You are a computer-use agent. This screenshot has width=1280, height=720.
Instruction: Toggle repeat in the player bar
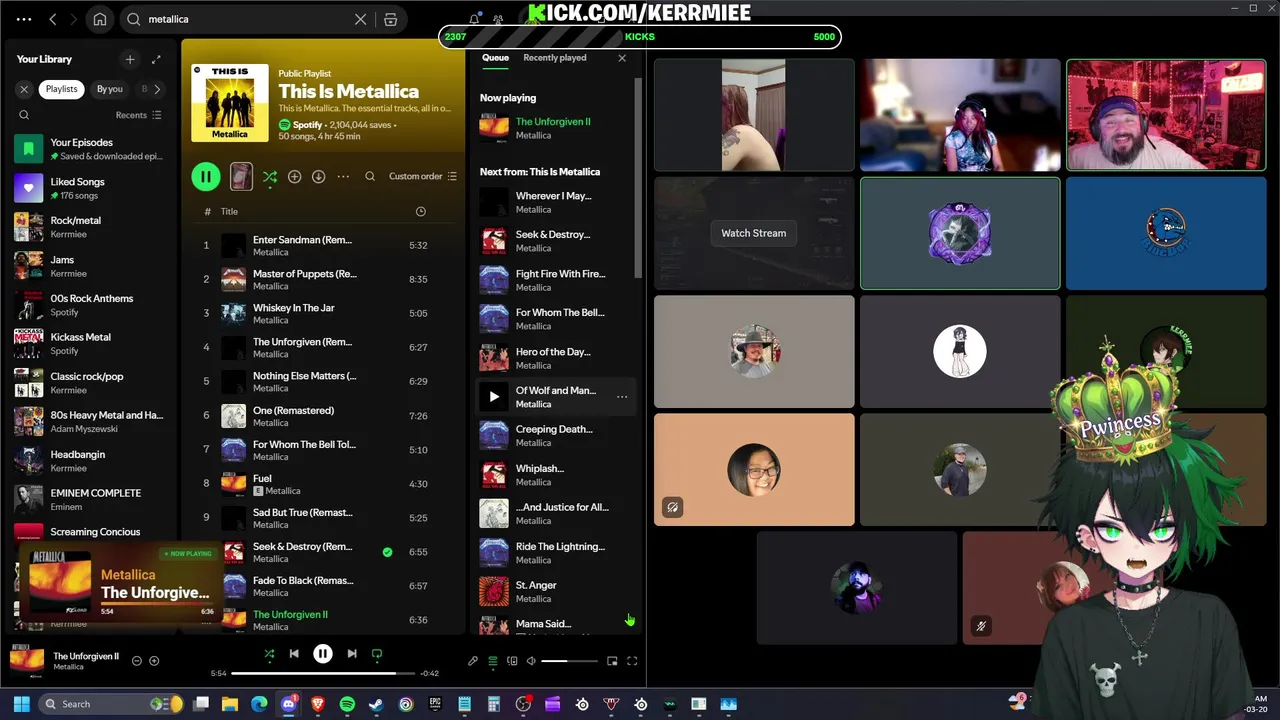[377, 654]
